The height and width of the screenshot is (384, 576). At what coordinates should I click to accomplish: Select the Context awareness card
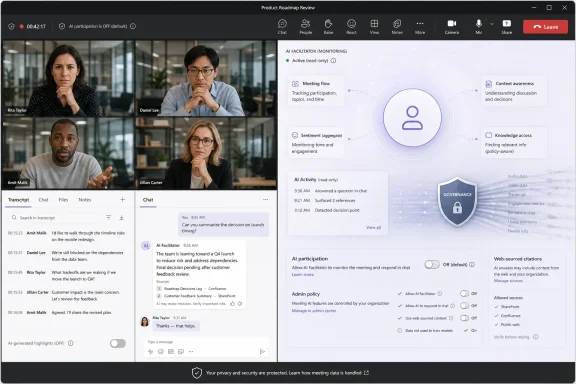click(x=514, y=91)
